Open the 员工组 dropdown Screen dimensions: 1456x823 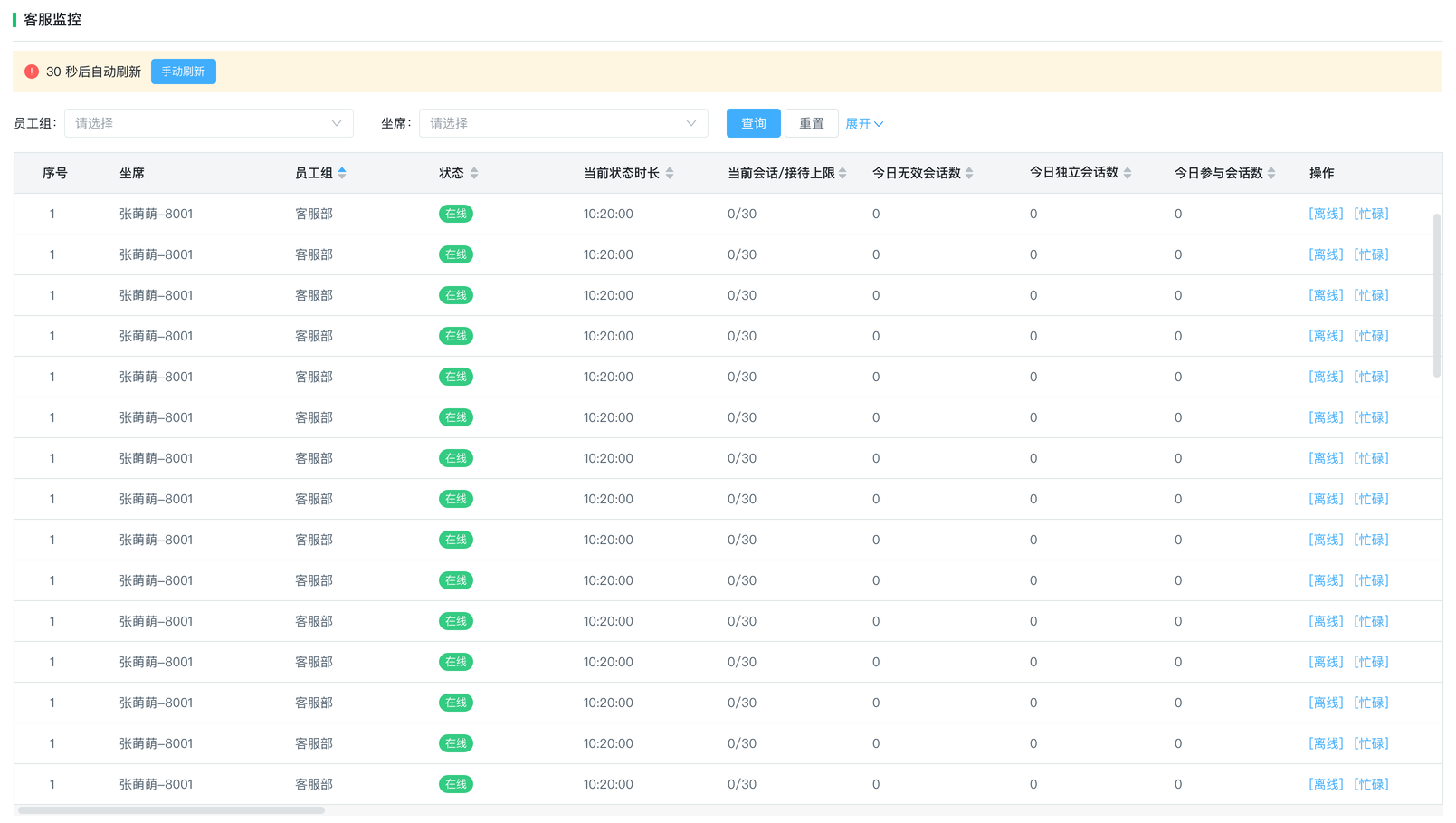point(209,123)
